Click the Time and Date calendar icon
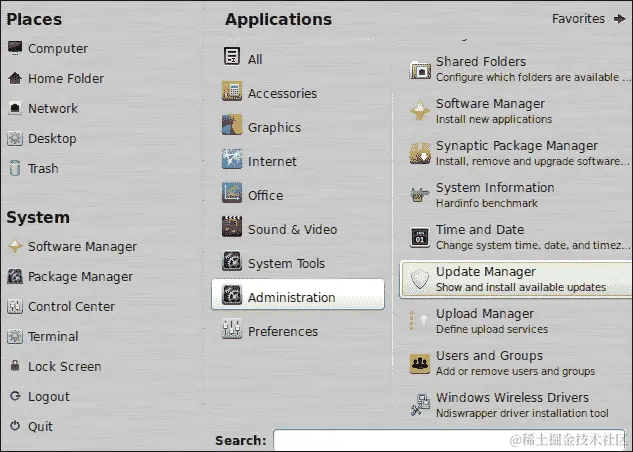Viewport: 633px width, 452px height. [420, 237]
